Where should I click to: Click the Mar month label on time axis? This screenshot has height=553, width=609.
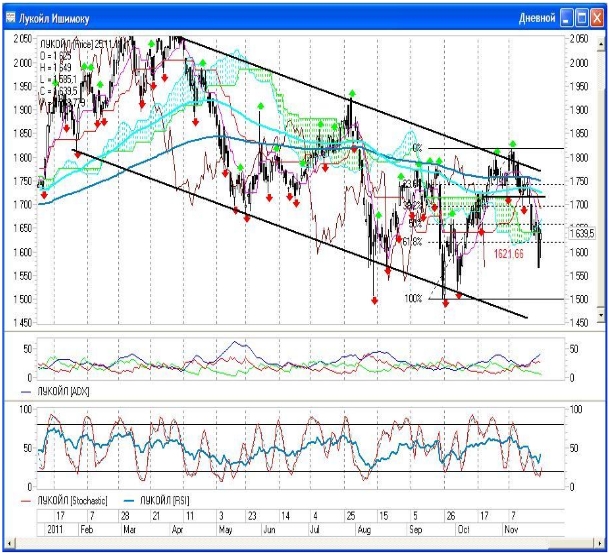tap(129, 530)
